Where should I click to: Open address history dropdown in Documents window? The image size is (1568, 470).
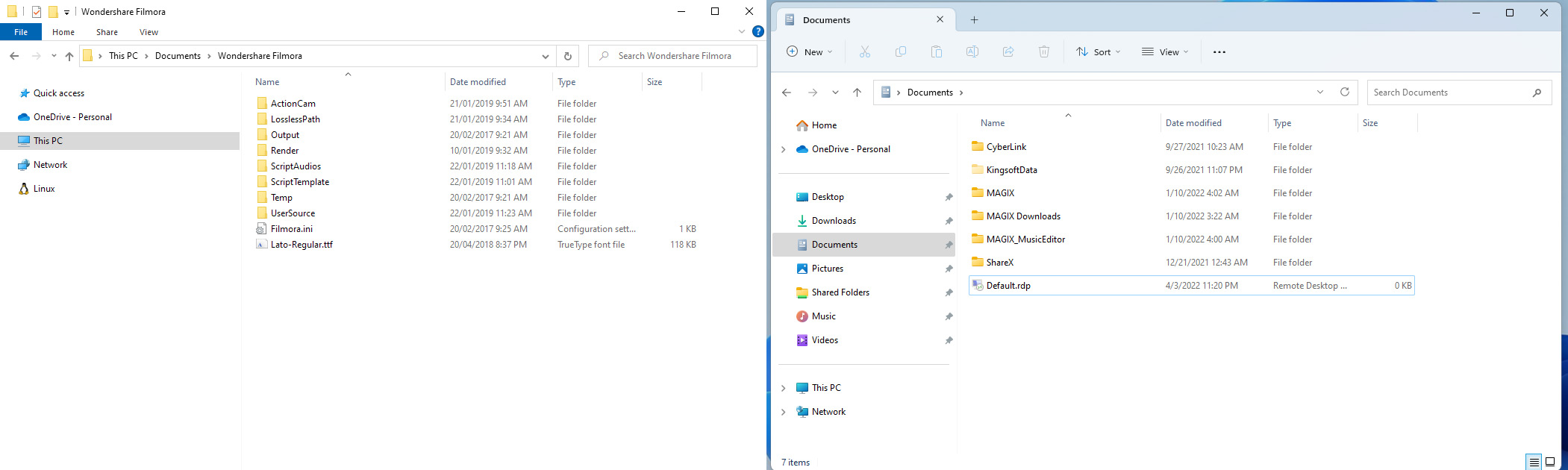pyautogui.click(x=1320, y=93)
